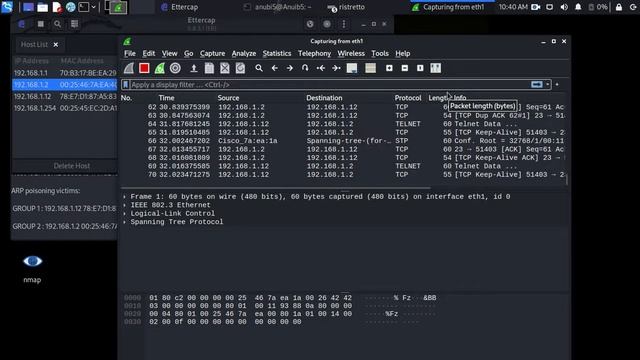Image resolution: width=640 pixels, height=360 pixels.
Task: Select packet number 69 TELNET row
Action: coord(343,166)
